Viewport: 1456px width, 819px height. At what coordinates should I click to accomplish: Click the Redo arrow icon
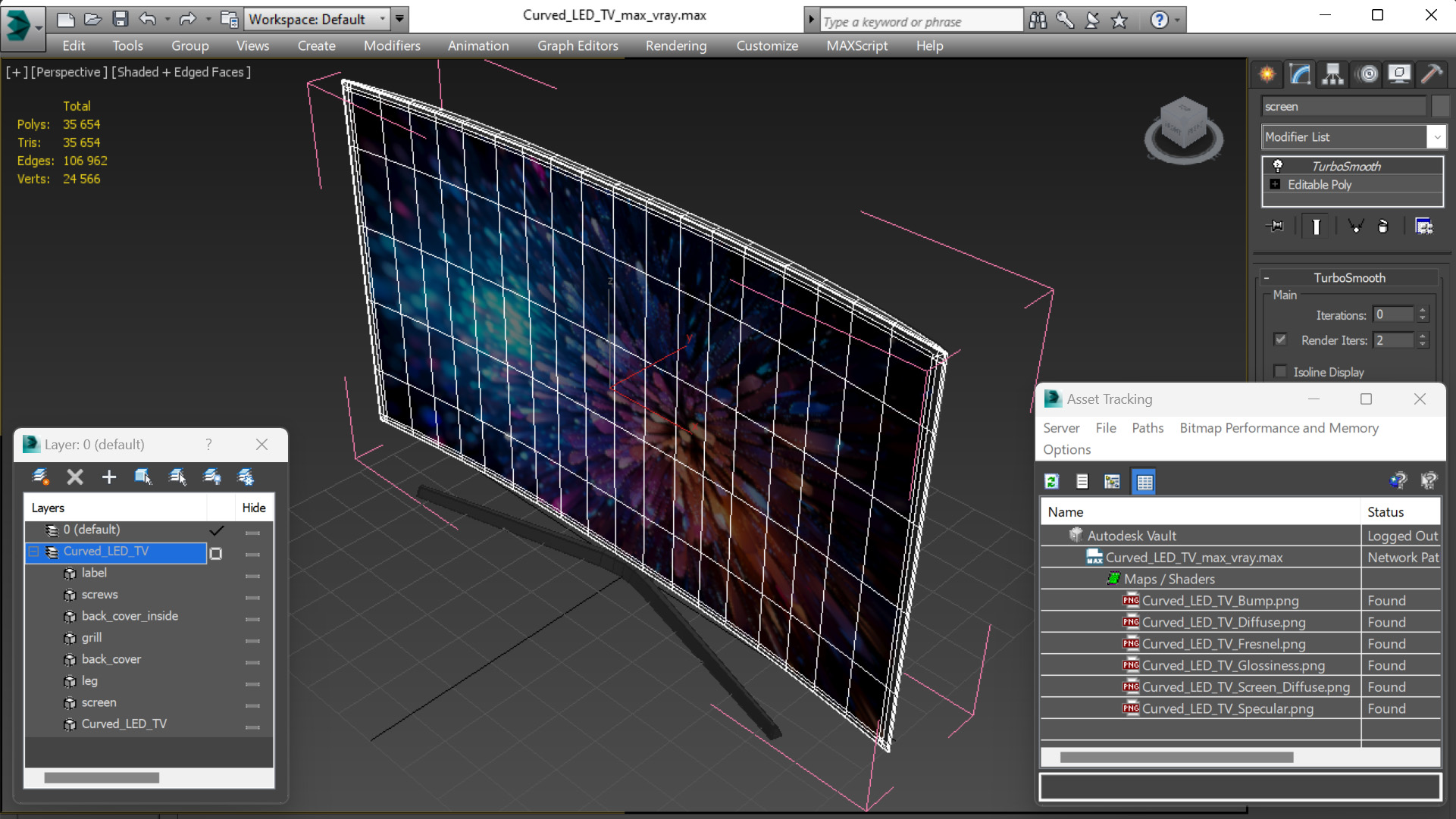coord(188,19)
